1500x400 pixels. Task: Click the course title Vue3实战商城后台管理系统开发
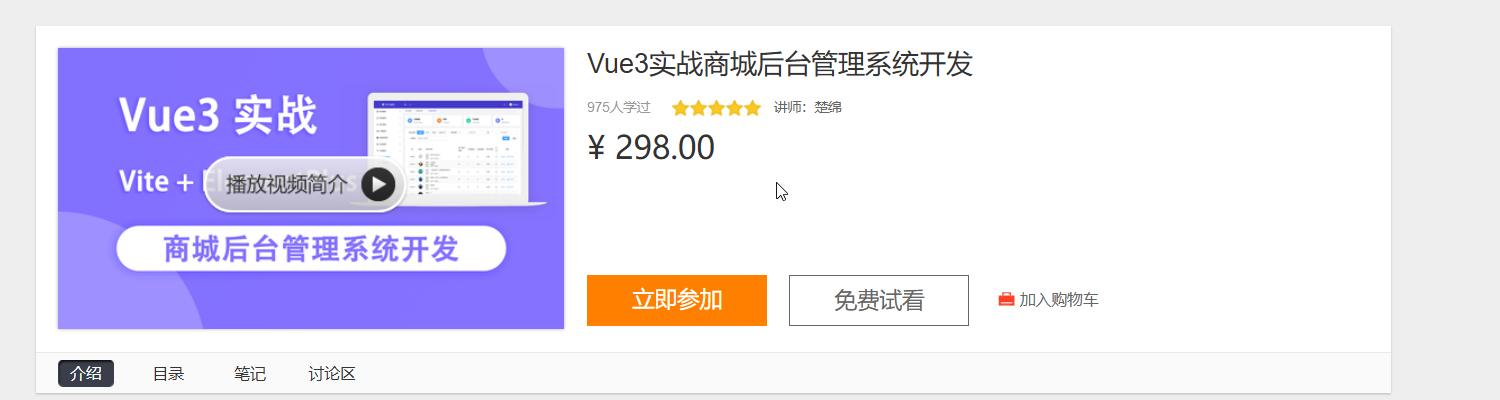click(780, 64)
